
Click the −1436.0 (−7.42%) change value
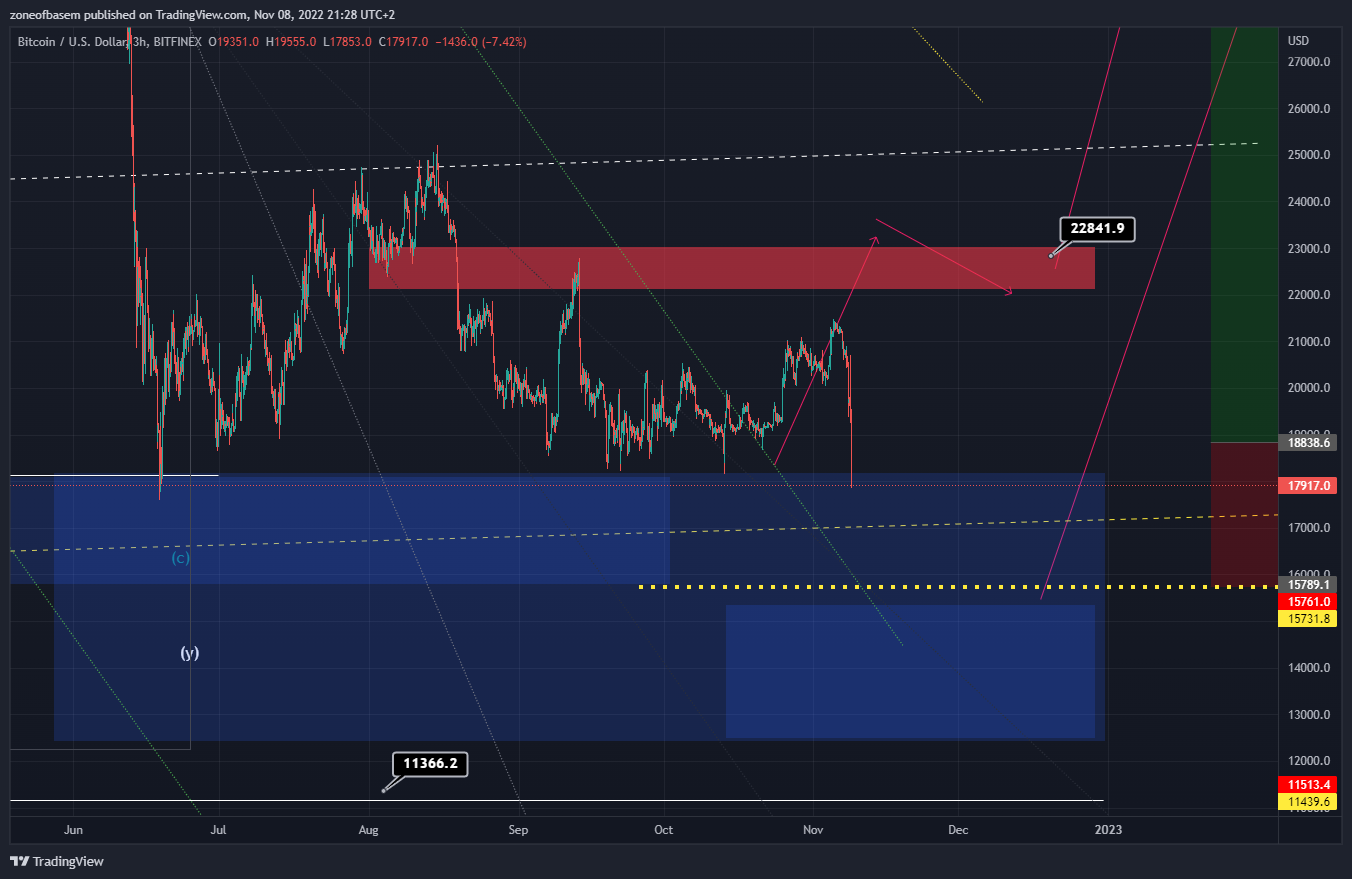[483, 42]
